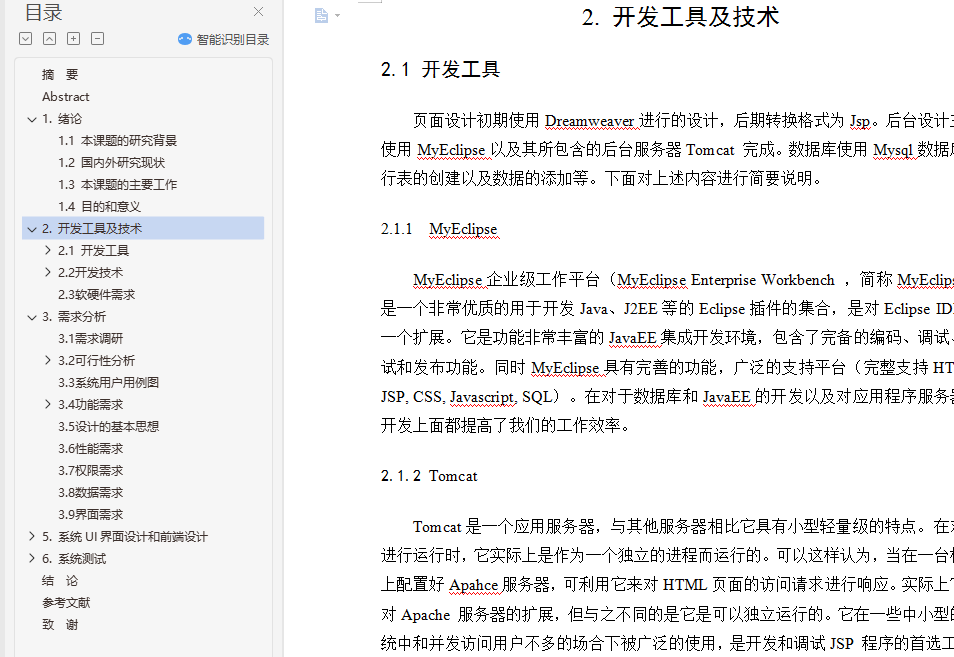Viewport: 954px width, 657px height.
Task: Collapse the 3. 需求分析 section
Action: (x=32, y=317)
